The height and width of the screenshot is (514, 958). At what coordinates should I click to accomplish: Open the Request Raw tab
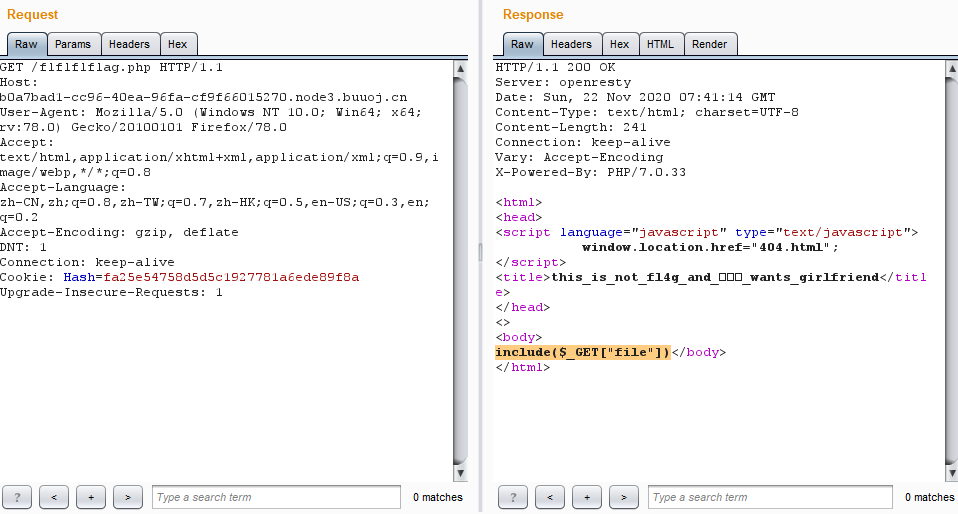click(26, 45)
